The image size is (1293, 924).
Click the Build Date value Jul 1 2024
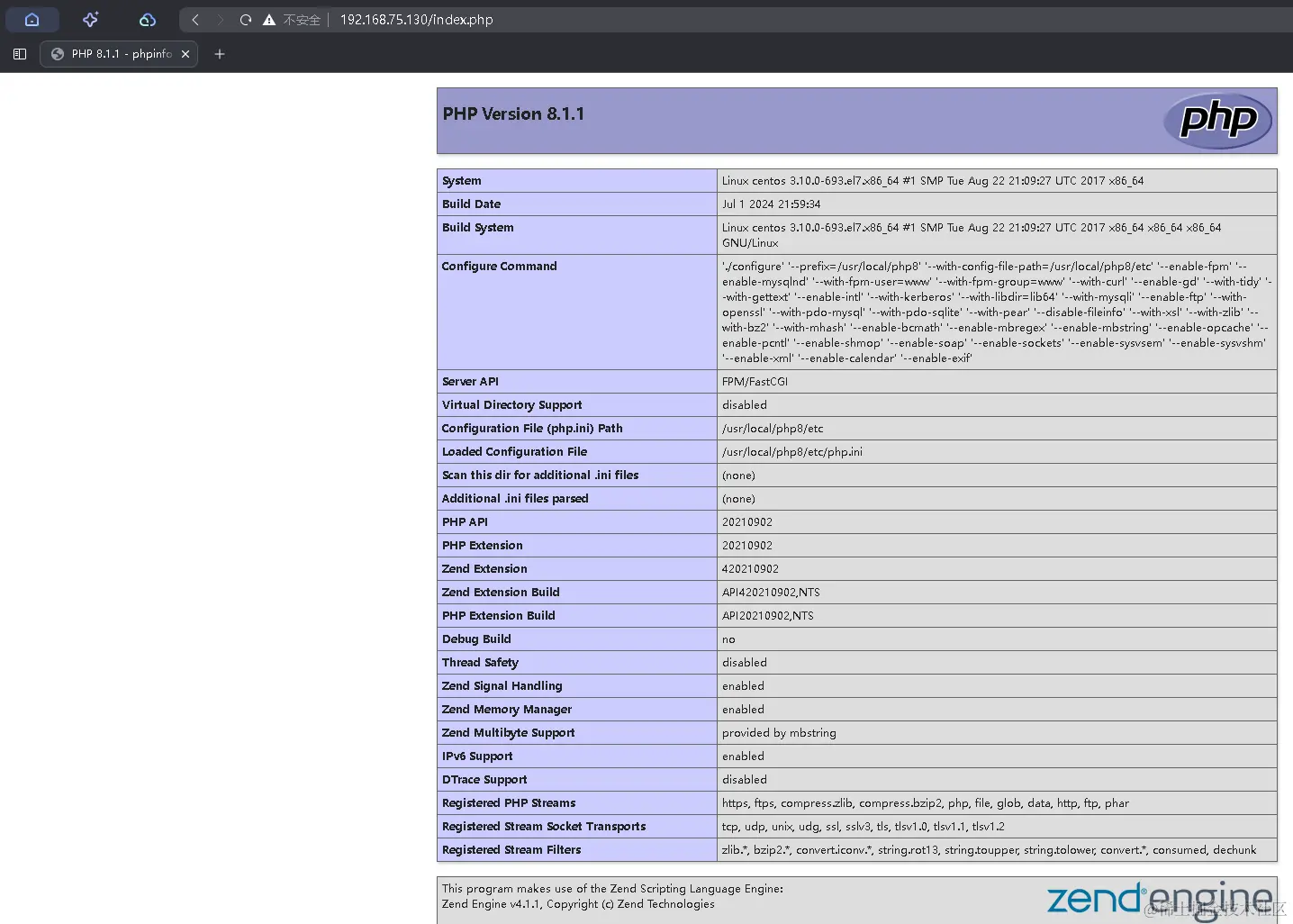(771, 204)
